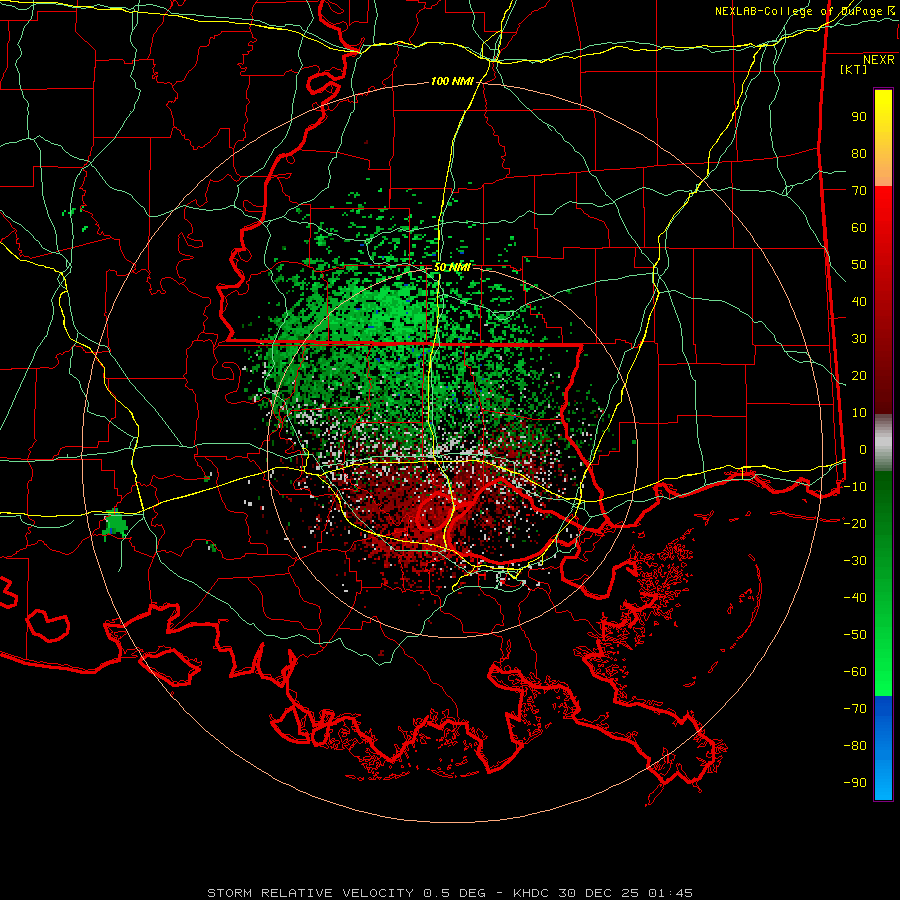The image size is (900, 900).
Task: Pick the gray zero-velocity segment of the bar
Action: point(883,443)
